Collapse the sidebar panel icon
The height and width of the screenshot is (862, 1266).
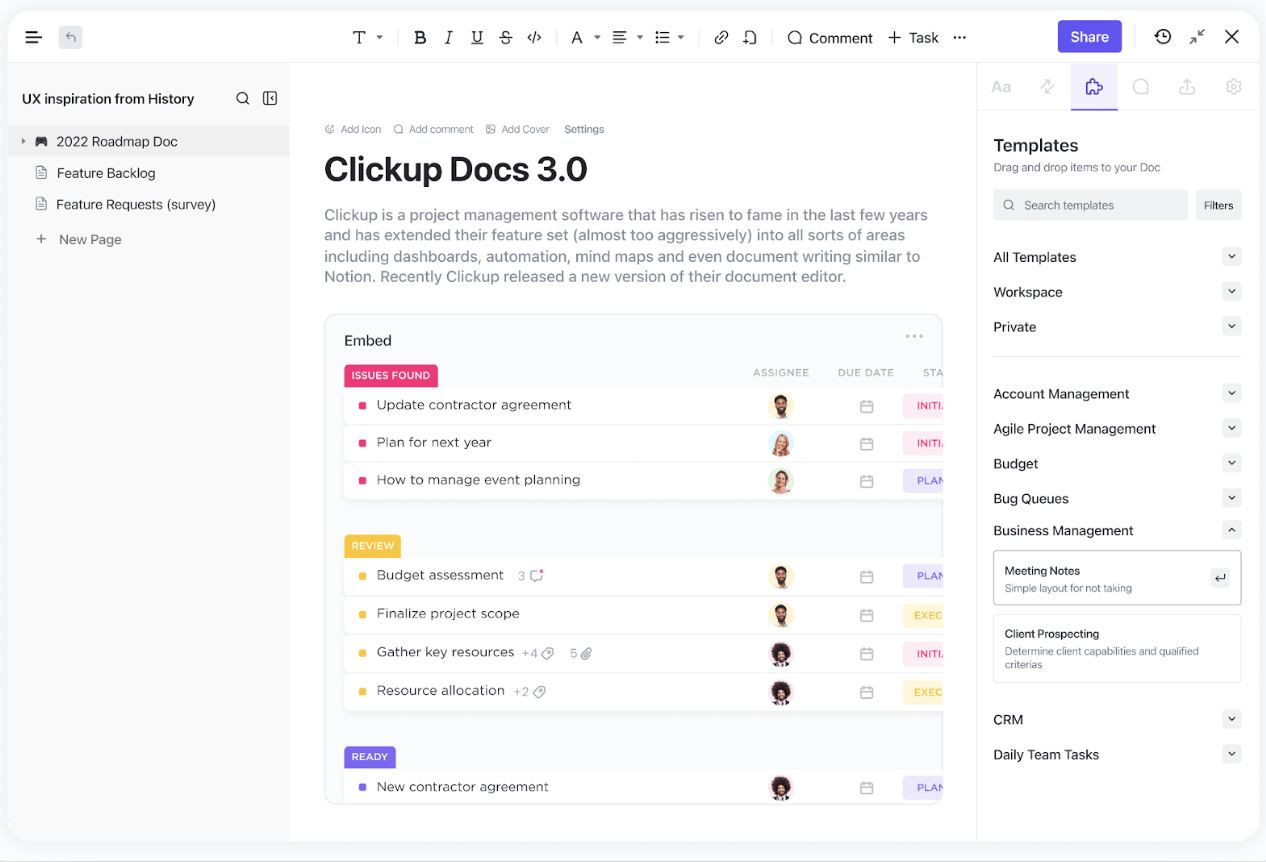tap(270, 98)
